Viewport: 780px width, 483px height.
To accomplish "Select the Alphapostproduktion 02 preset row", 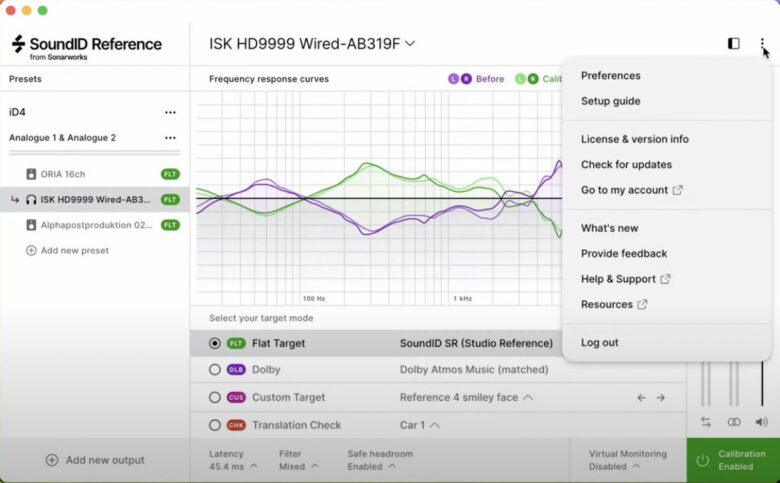I will coord(95,225).
